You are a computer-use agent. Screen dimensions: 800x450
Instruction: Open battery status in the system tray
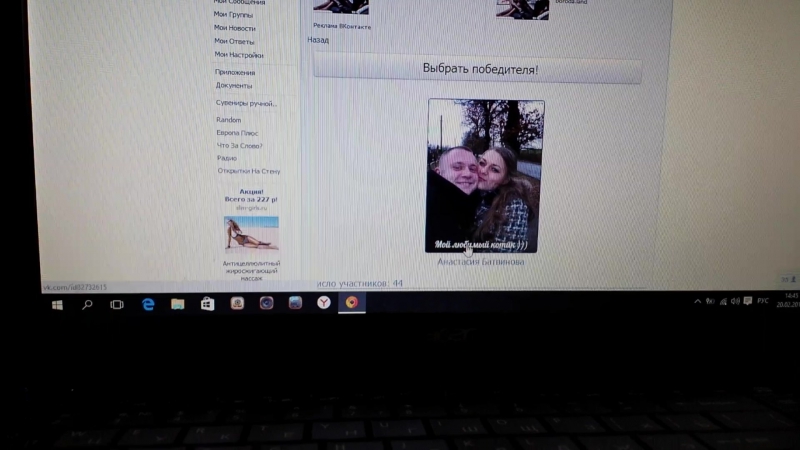[x=710, y=302]
